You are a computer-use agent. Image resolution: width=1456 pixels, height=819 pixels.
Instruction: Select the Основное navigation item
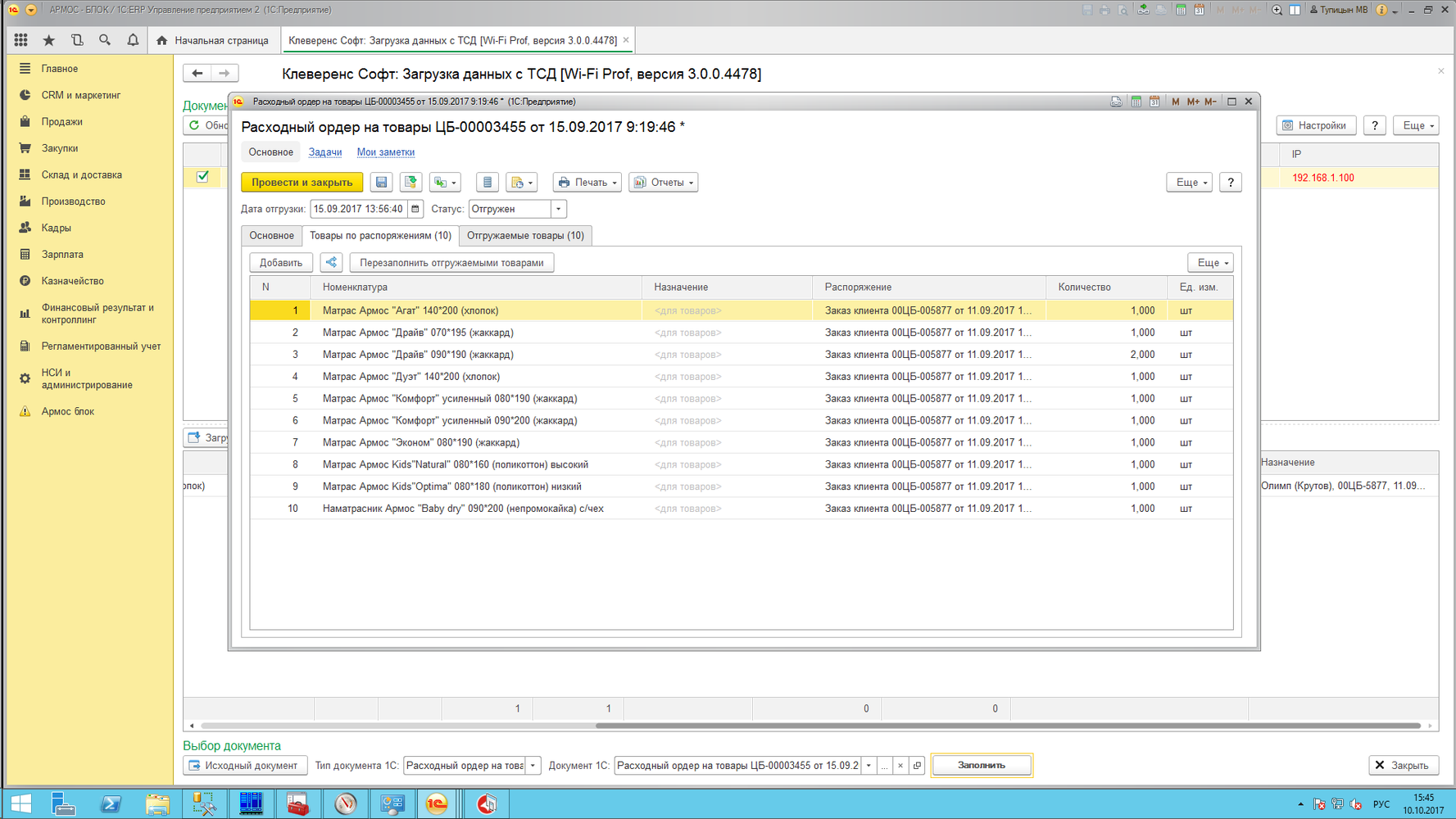pos(270,152)
